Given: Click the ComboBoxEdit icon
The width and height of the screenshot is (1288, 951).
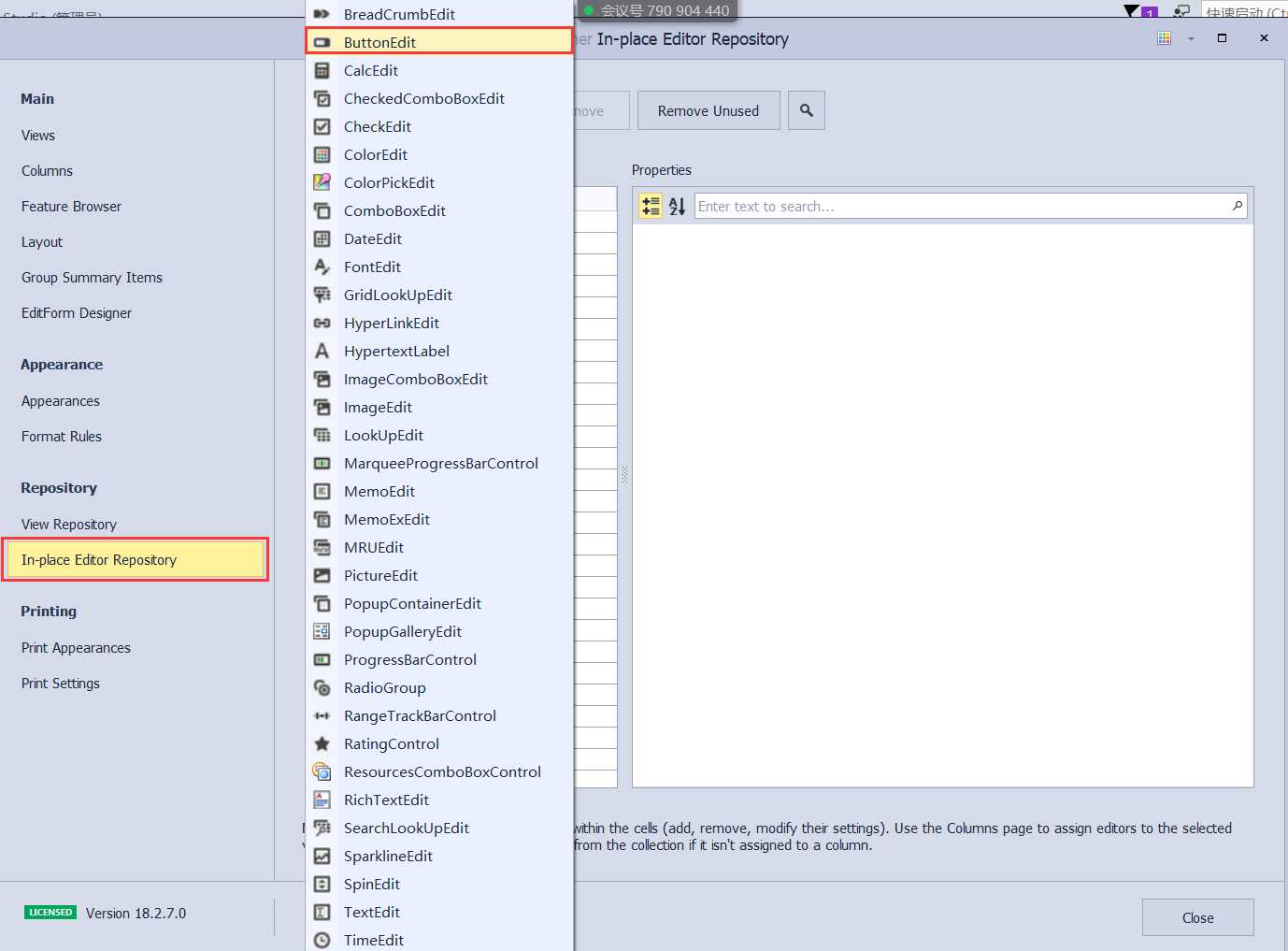Looking at the screenshot, I should (x=322, y=210).
